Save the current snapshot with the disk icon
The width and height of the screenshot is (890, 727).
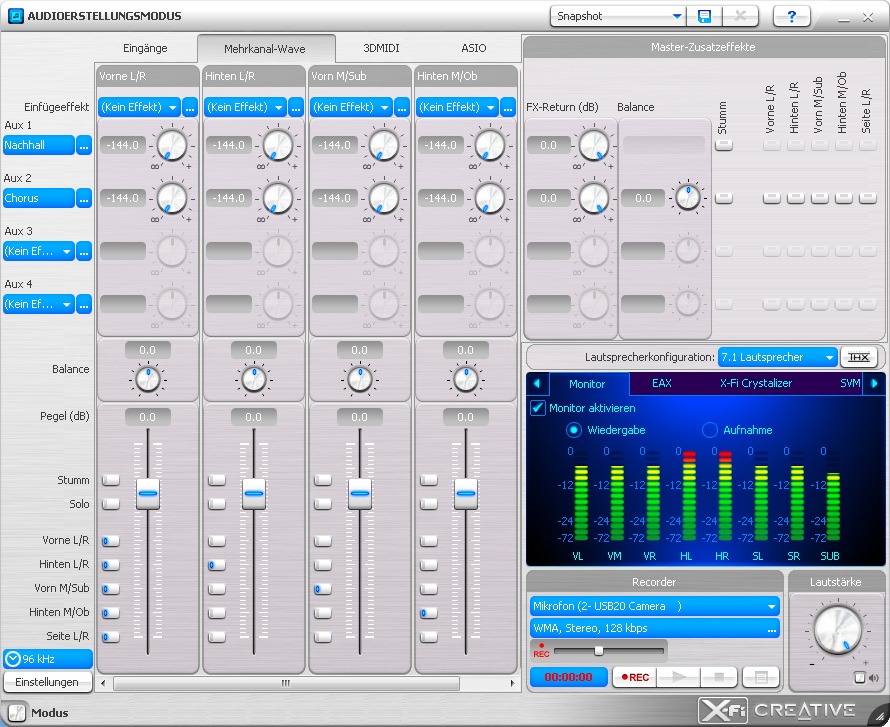coord(704,16)
